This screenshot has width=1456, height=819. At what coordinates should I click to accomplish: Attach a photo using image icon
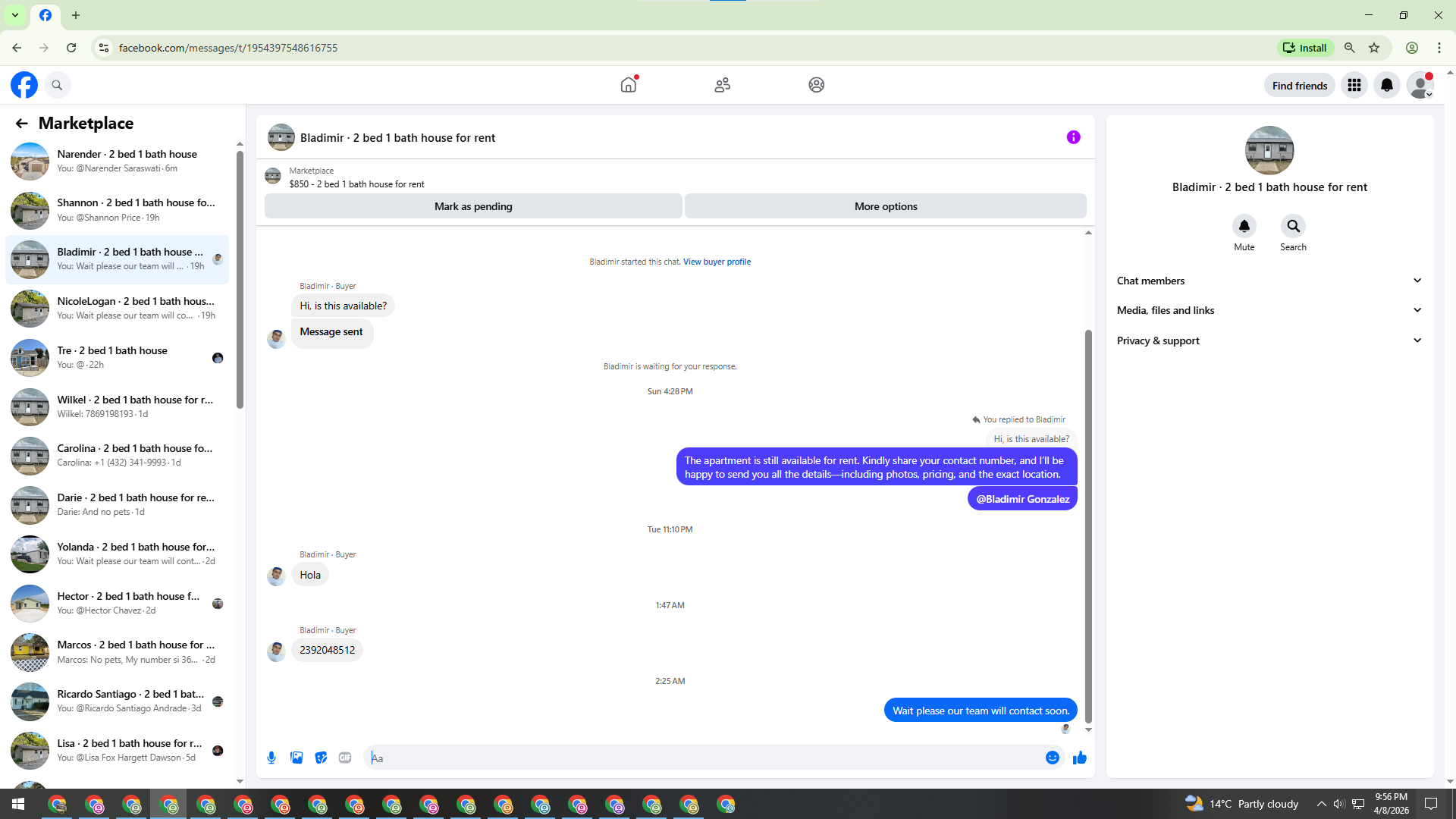(x=297, y=758)
